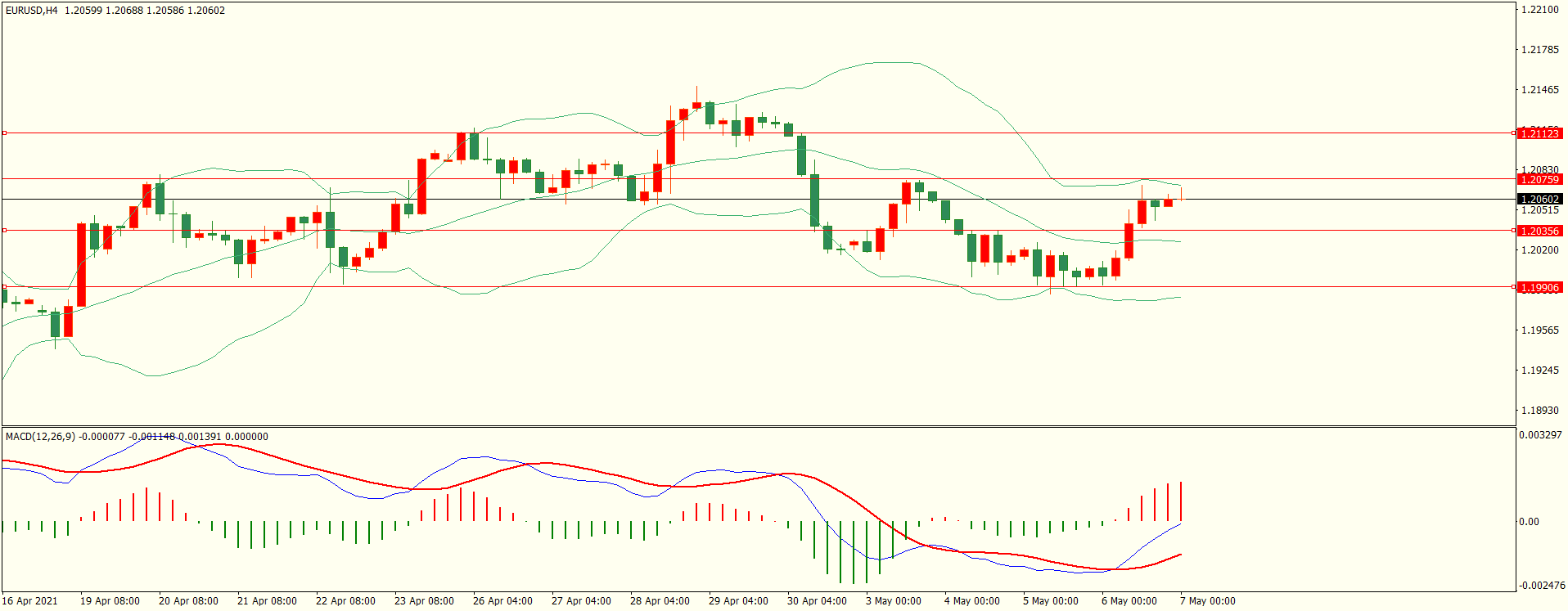Click left anchor point of the 1.19906 line

[4, 287]
